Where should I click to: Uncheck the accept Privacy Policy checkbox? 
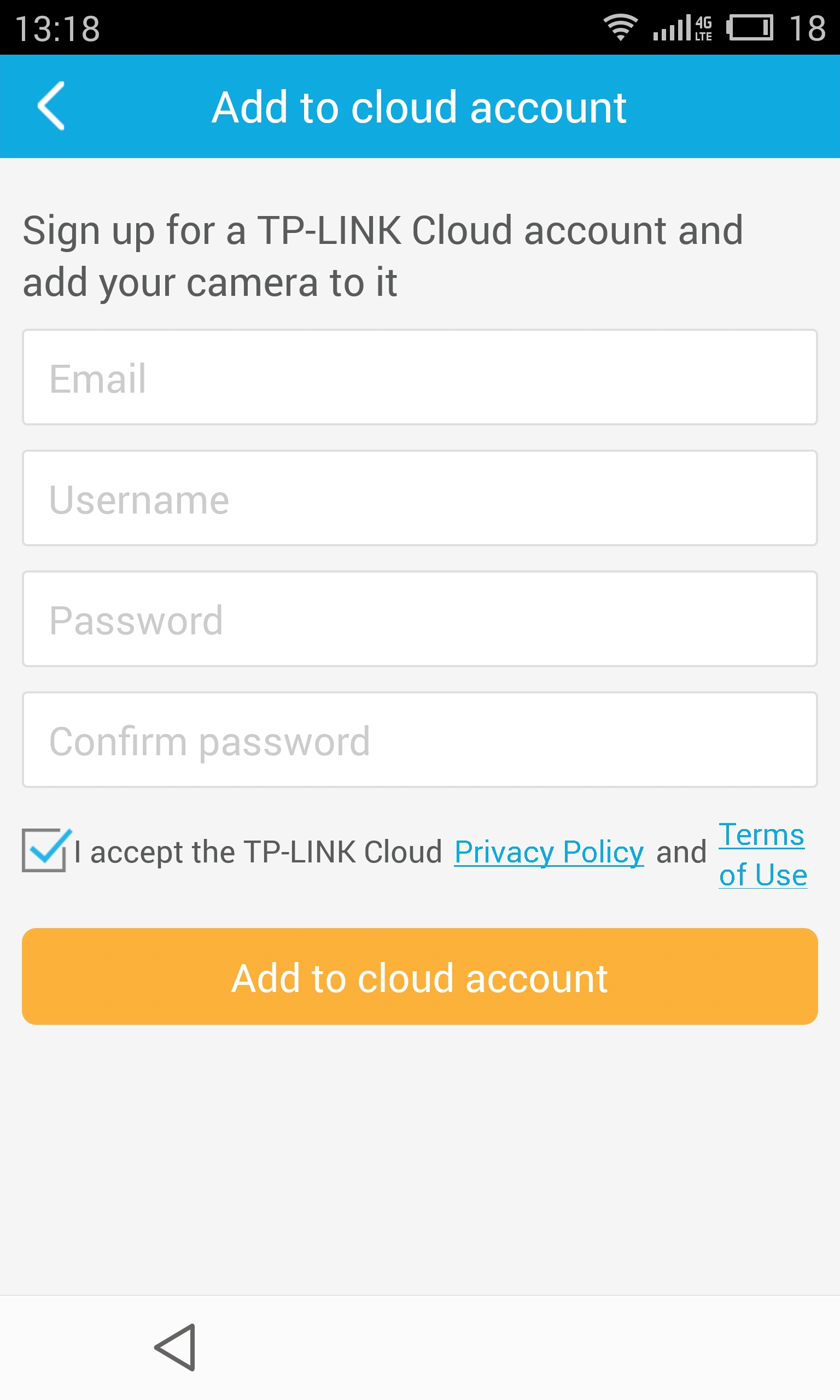click(46, 850)
